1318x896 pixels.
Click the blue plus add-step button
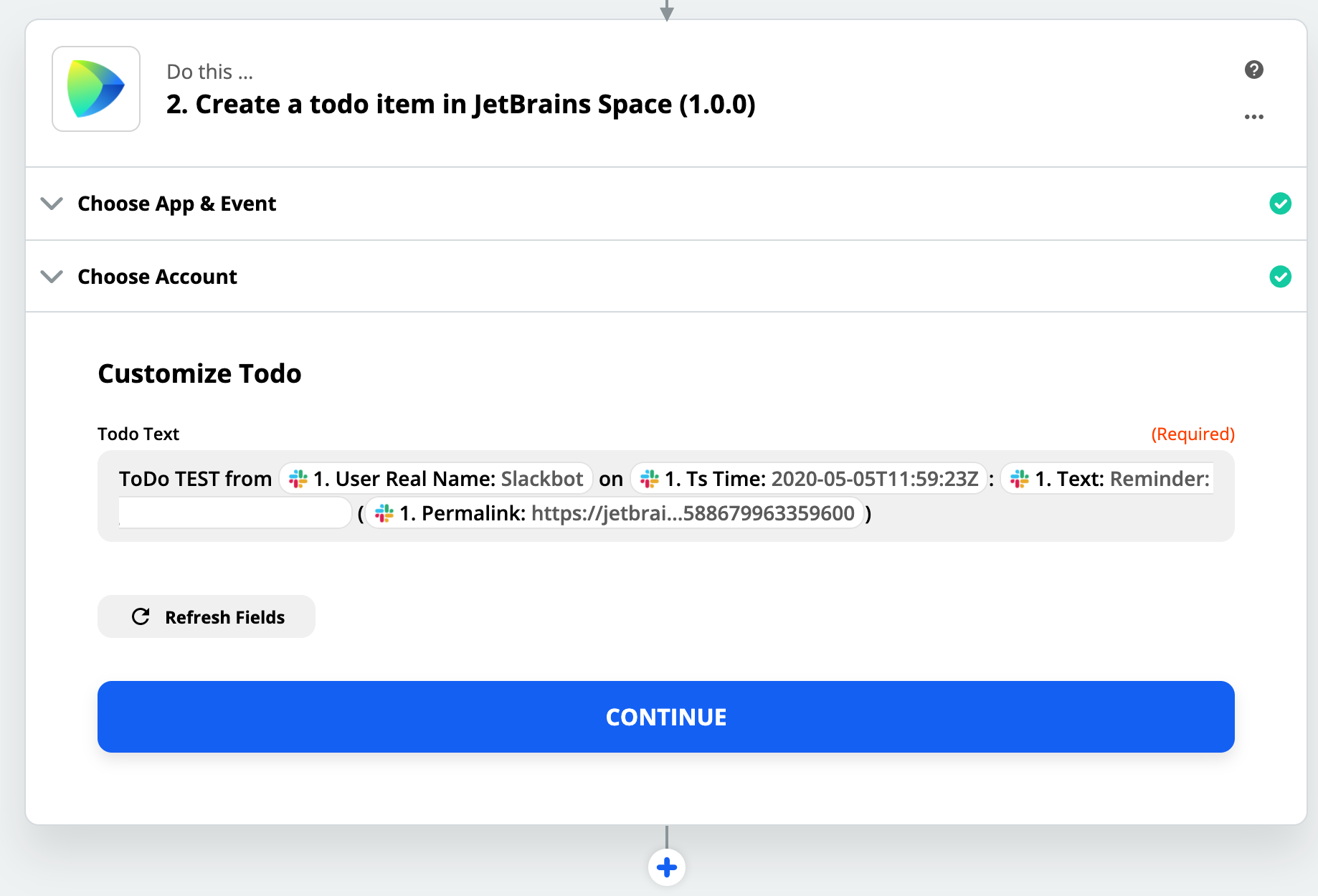pos(666,867)
